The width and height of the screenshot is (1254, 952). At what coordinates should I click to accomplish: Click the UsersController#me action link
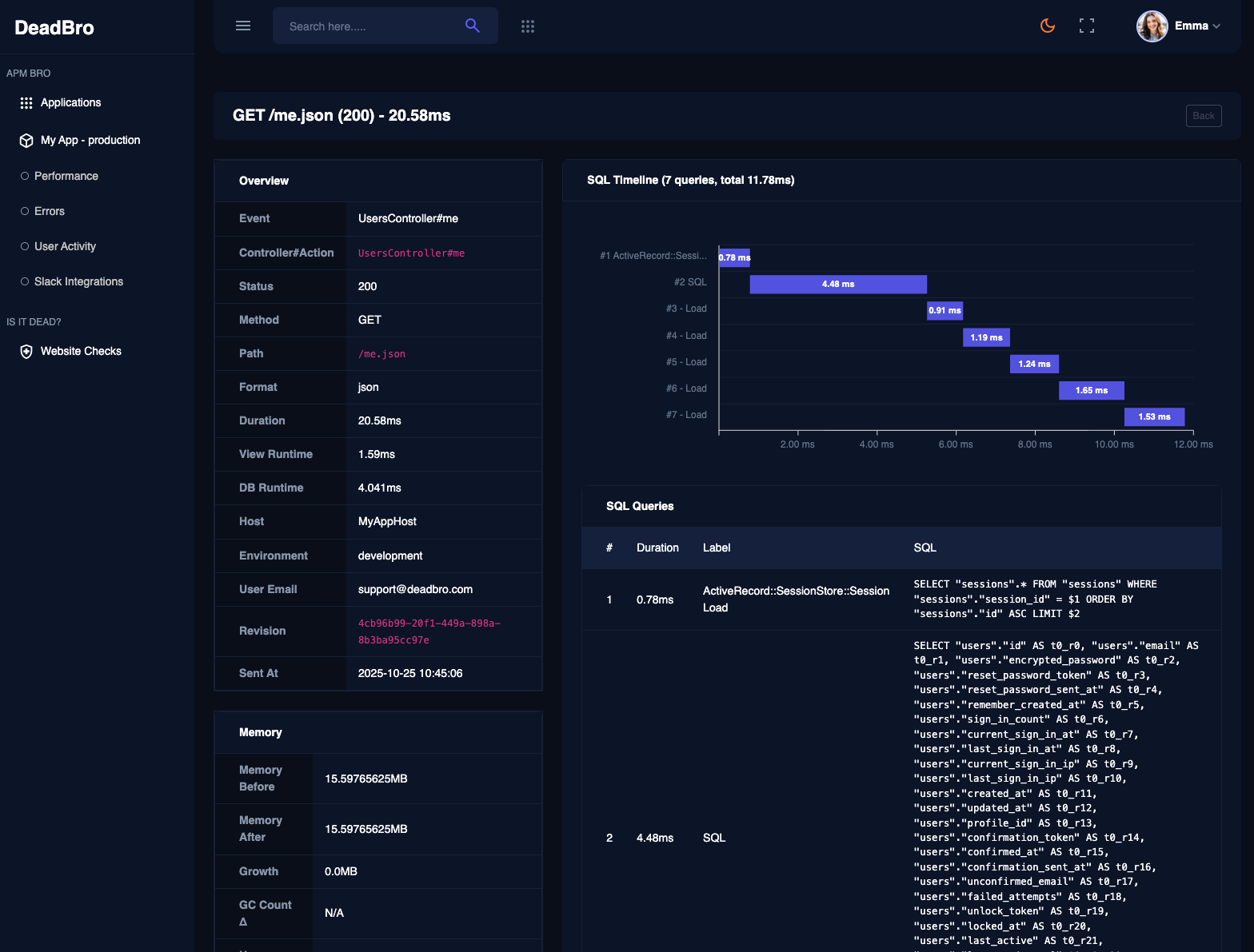point(411,253)
